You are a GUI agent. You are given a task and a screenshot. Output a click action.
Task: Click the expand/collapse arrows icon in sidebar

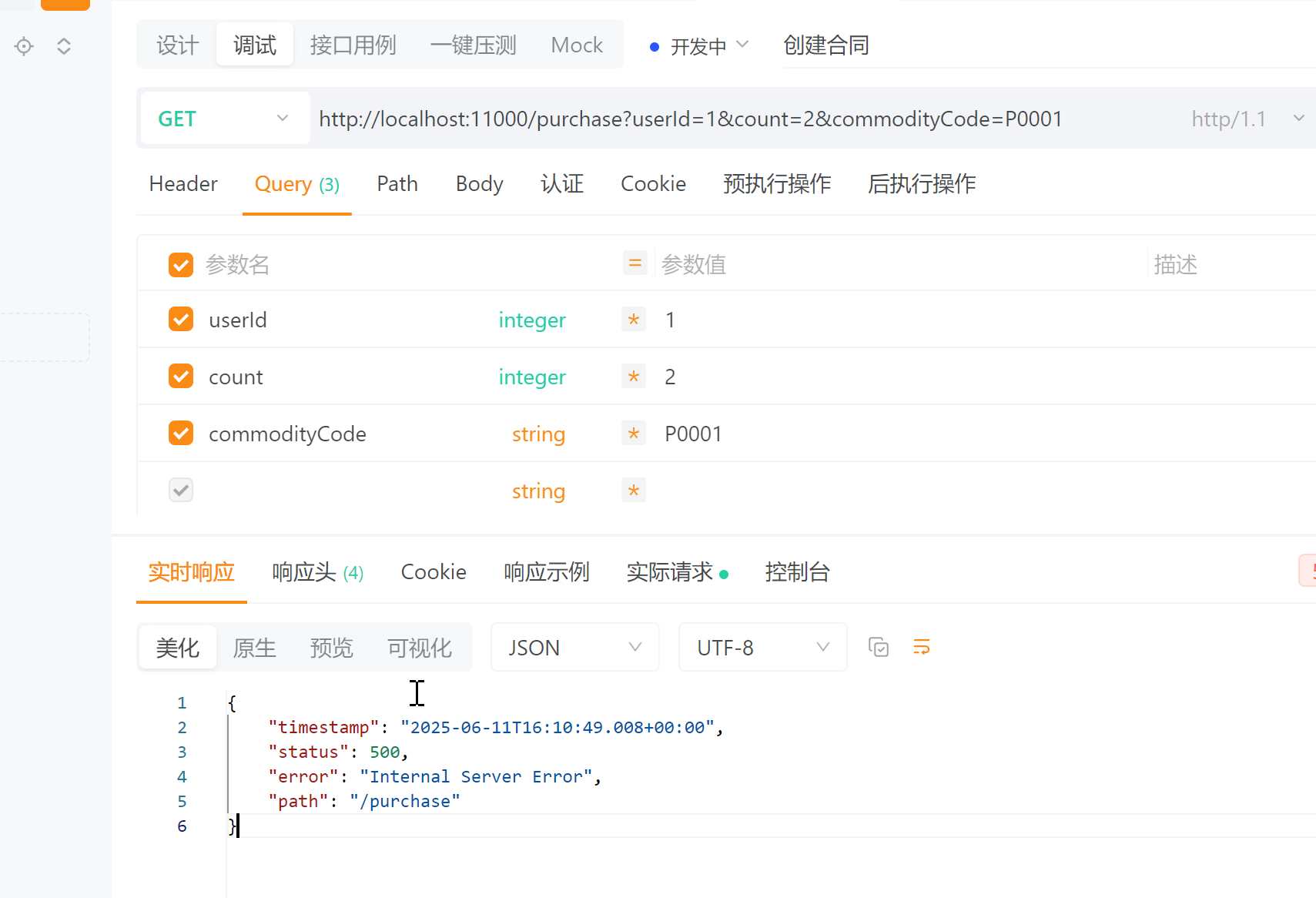pyautogui.click(x=64, y=46)
